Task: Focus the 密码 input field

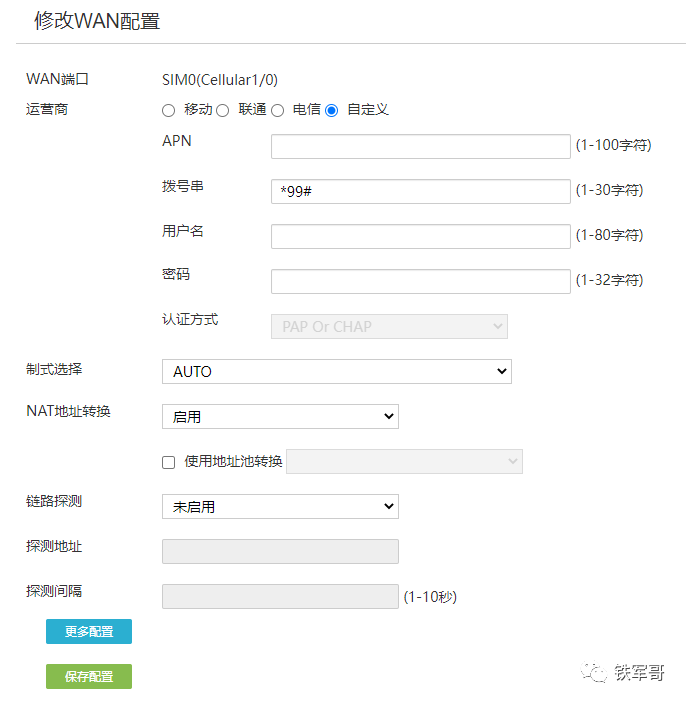Action: pos(420,281)
